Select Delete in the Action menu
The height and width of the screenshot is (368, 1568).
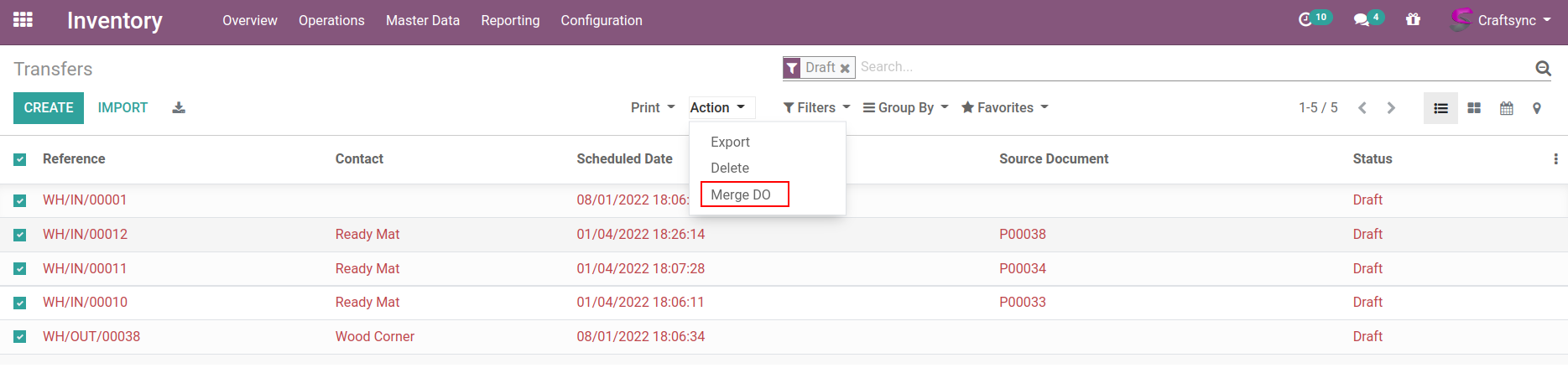pyautogui.click(x=730, y=168)
